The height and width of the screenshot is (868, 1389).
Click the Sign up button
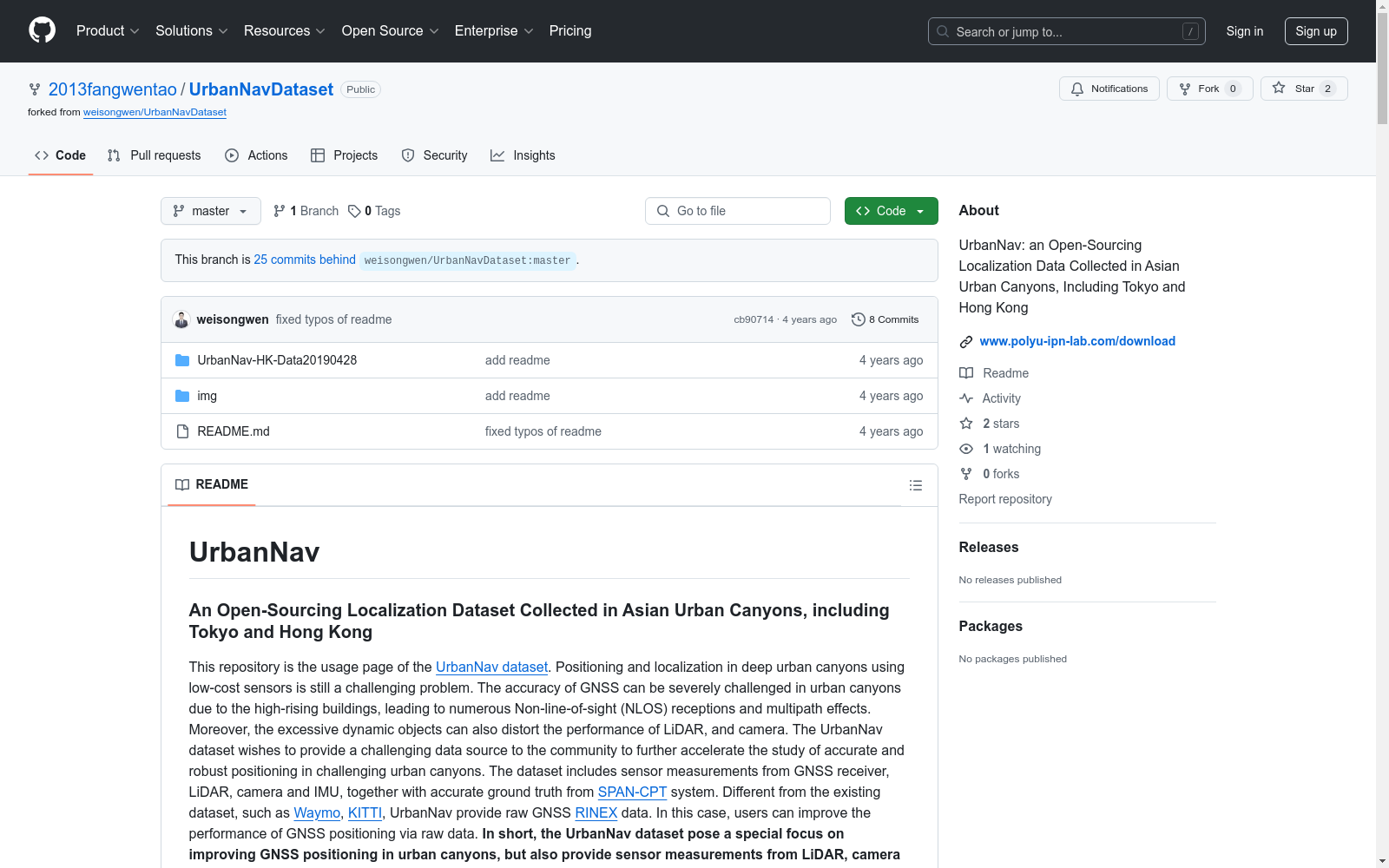[1316, 31]
